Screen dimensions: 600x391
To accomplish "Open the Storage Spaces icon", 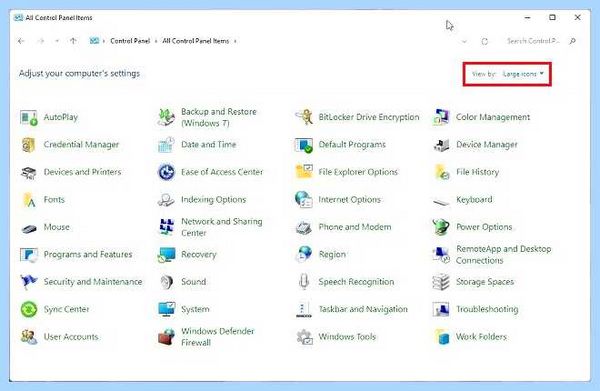I will pyautogui.click(x=441, y=282).
